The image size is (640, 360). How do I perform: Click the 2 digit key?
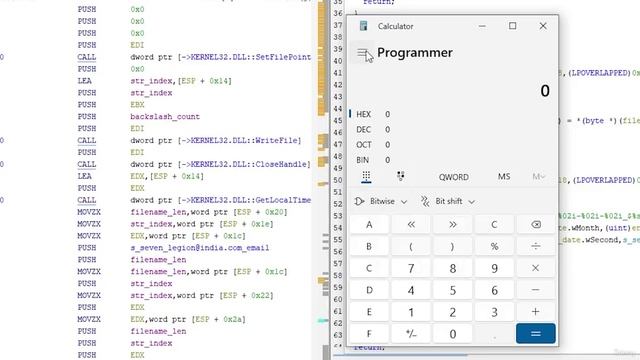point(452,312)
